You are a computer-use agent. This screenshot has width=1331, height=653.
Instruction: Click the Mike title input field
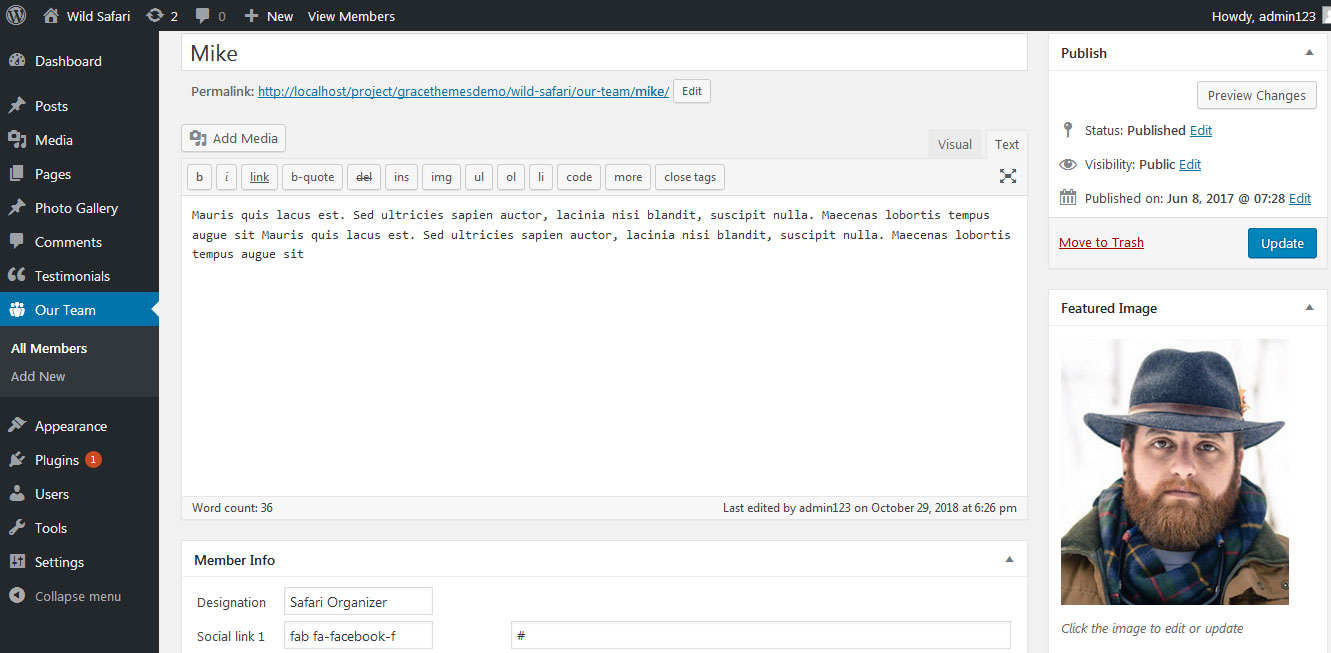click(604, 53)
